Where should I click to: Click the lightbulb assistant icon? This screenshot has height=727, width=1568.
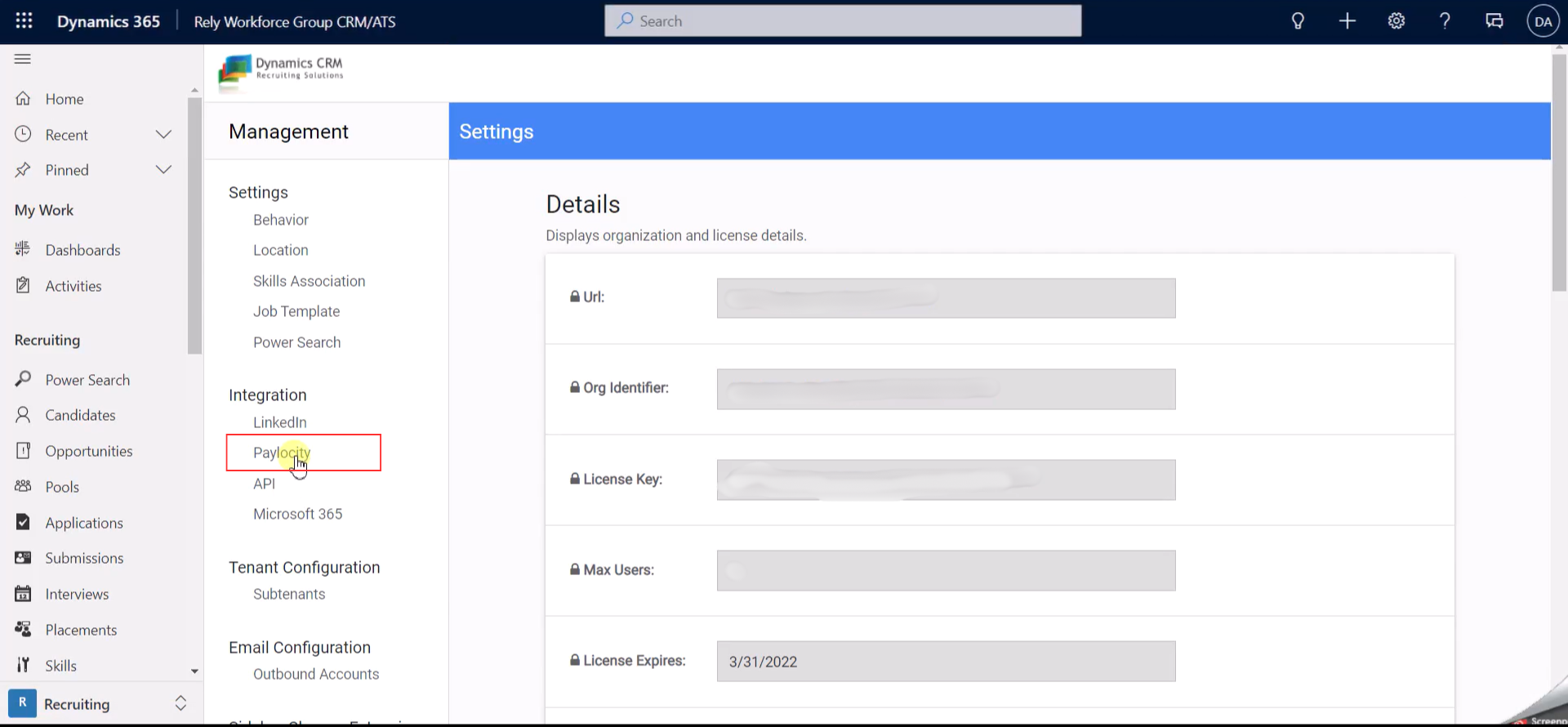(x=1298, y=21)
